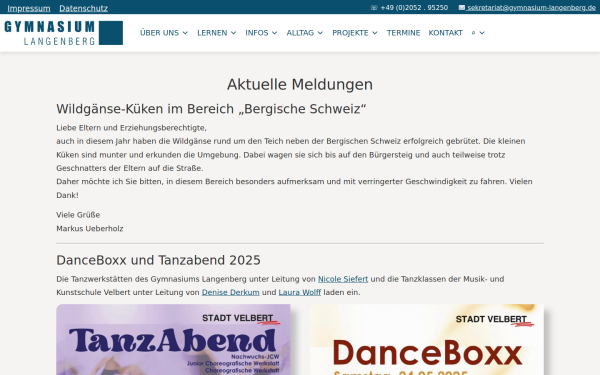Click the Wildgänse-Küken article heading
Screen dimensions: 600x375
tap(211, 109)
